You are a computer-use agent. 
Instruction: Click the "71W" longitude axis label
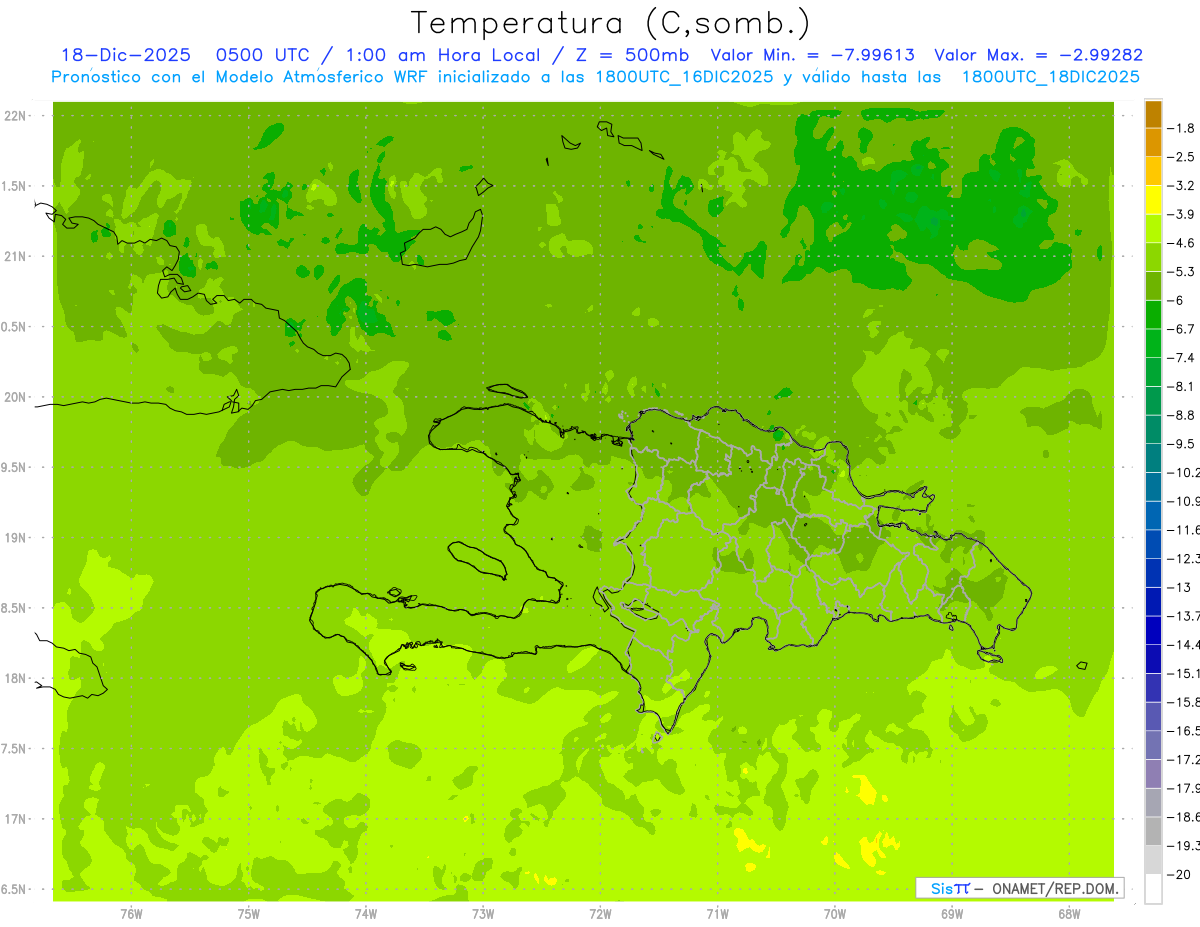[717, 914]
